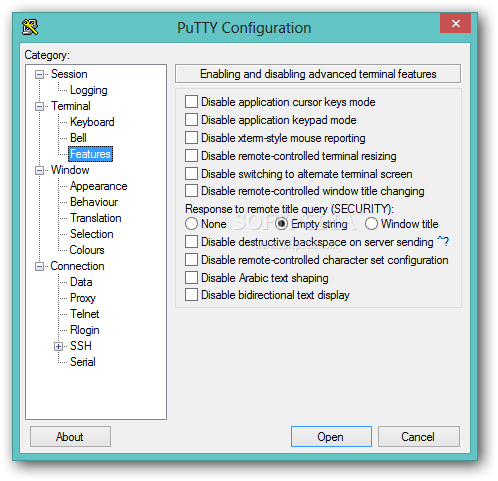Viewport: 498px width, 481px height.
Task: Click the 'Response to remote title query' label
Action: tap(289, 209)
